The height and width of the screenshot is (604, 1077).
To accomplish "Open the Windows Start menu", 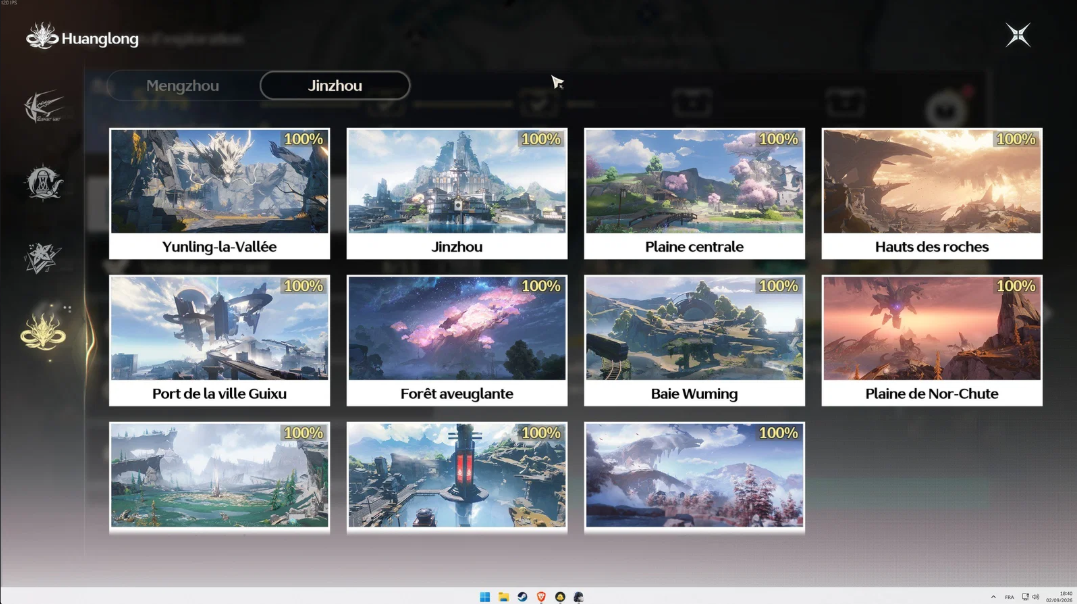I will tap(485, 596).
